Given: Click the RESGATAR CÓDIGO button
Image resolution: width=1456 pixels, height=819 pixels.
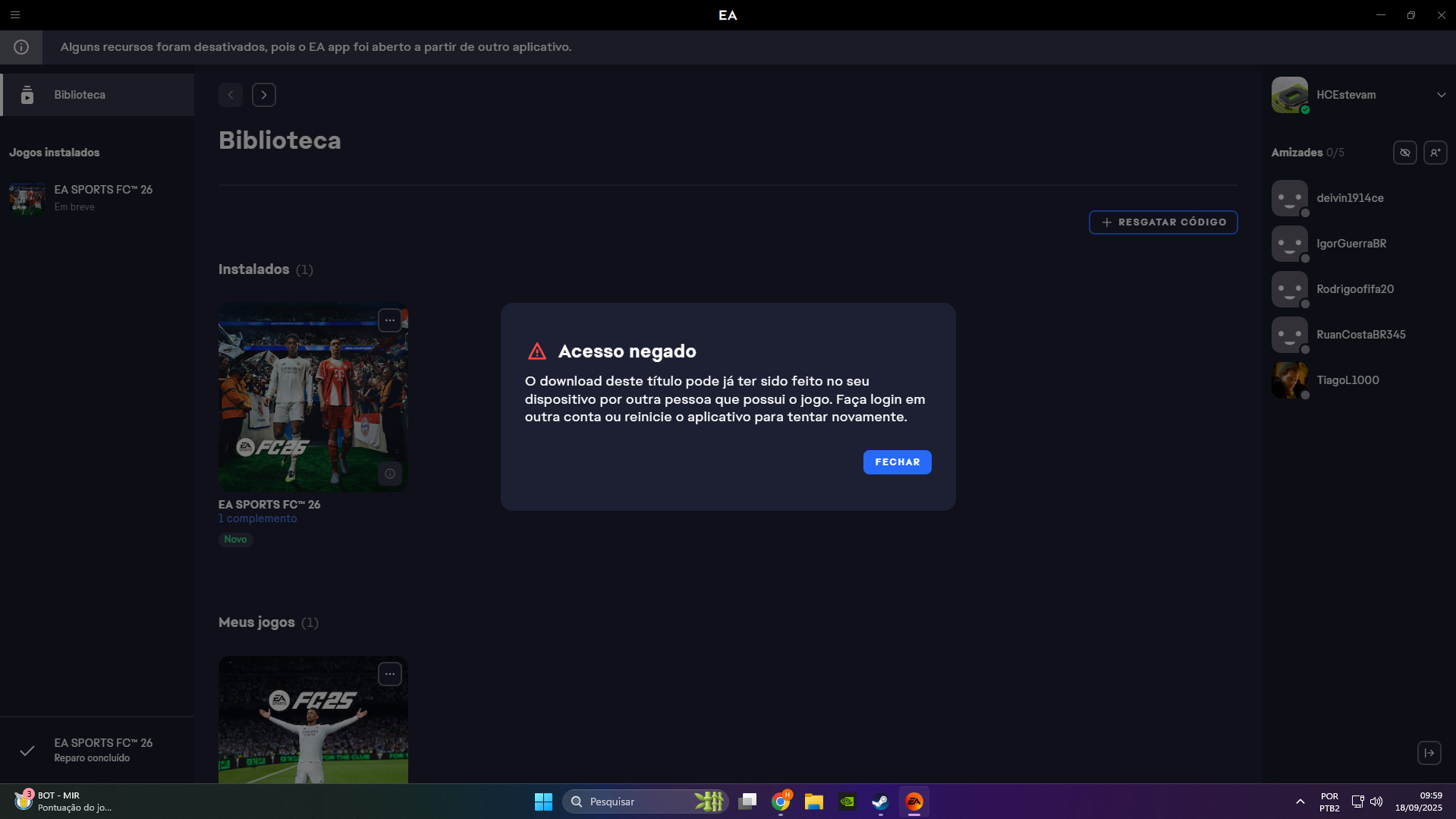Looking at the screenshot, I should click(1163, 222).
